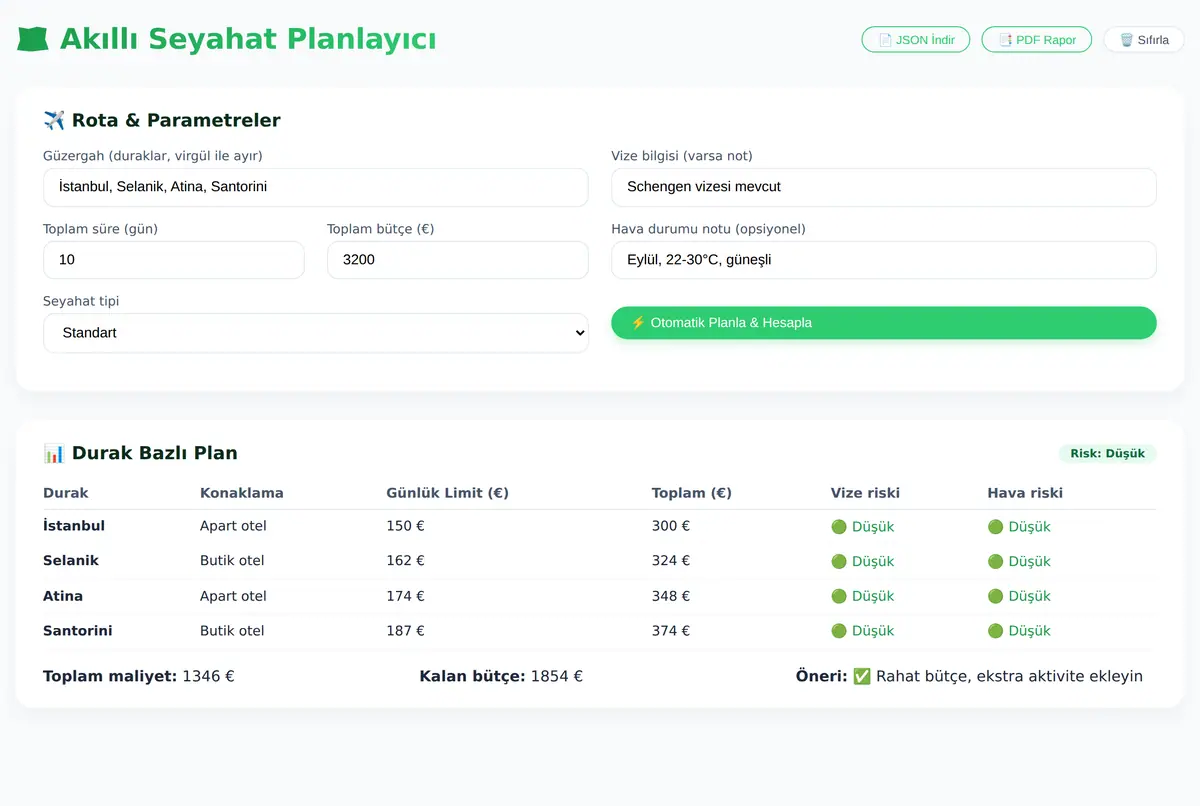This screenshot has height=806, width=1200.
Task: Click the Toplam bütçe (€) input
Action: (458, 260)
